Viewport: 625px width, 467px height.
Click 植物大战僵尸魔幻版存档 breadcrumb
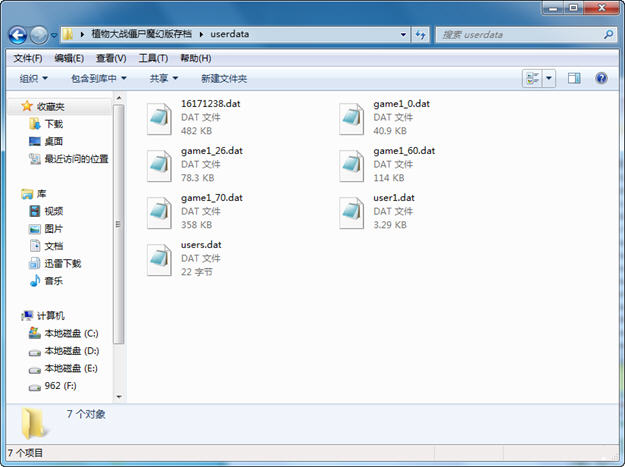pos(141,34)
